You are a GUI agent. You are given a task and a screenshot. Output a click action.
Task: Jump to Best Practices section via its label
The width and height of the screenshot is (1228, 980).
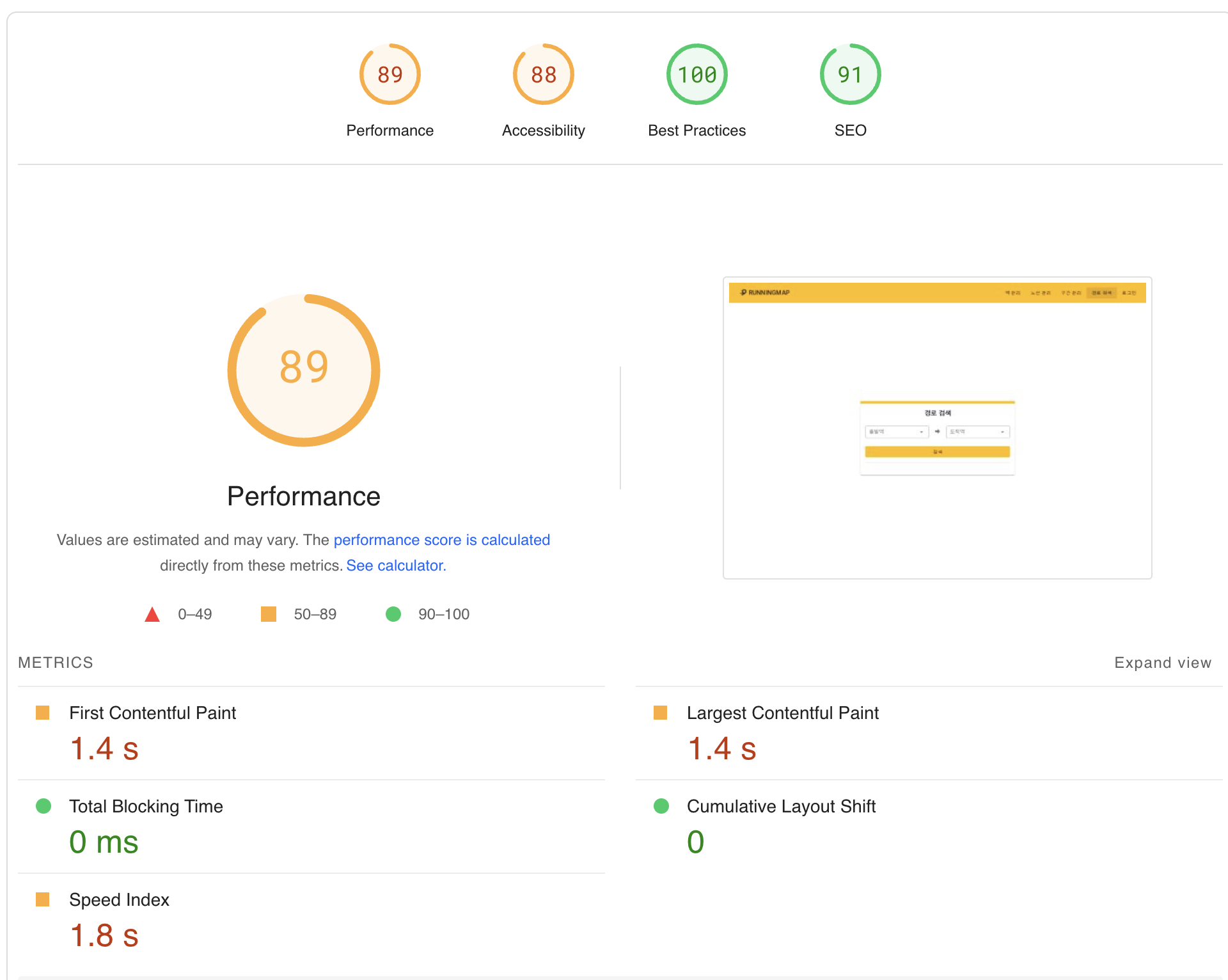pos(697,130)
